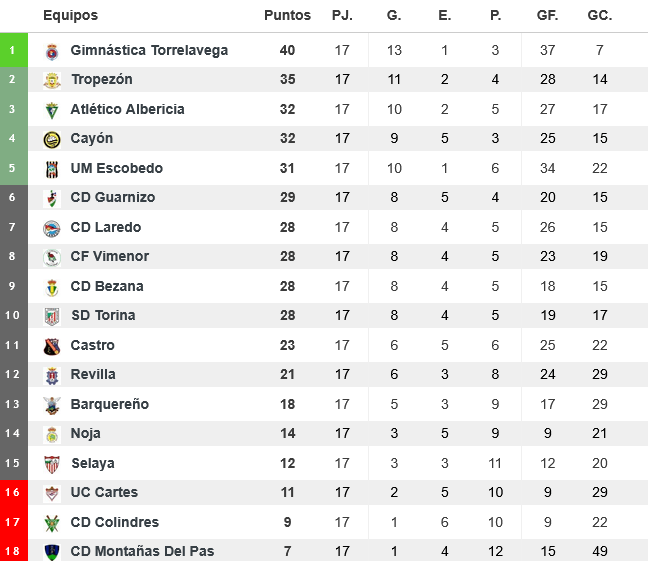Viewport: 648px width, 561px height.
Task: Select the CD Montañas Del Pas team name
Action: click(x=142, y=552)
